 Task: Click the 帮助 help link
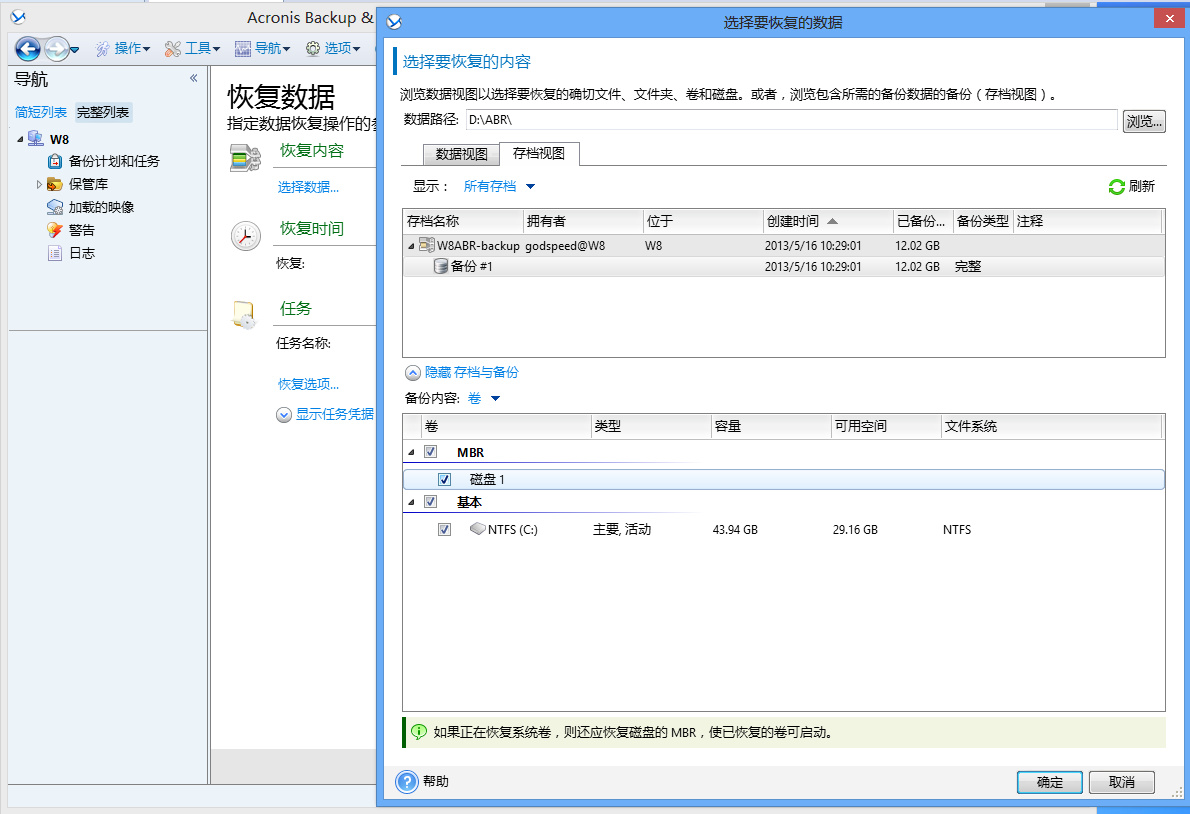436,781
